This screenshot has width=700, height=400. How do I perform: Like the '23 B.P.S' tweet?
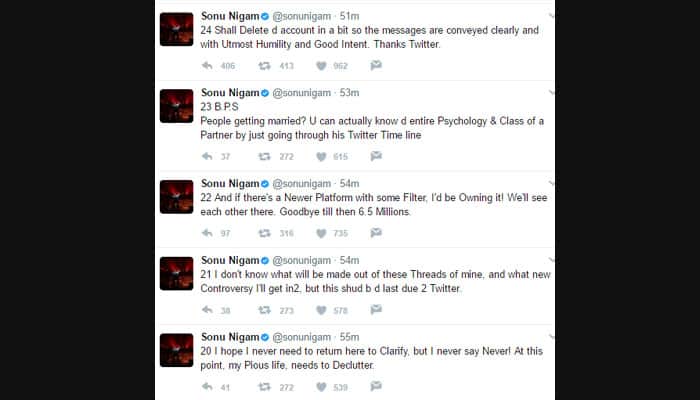tap(322, 156)
